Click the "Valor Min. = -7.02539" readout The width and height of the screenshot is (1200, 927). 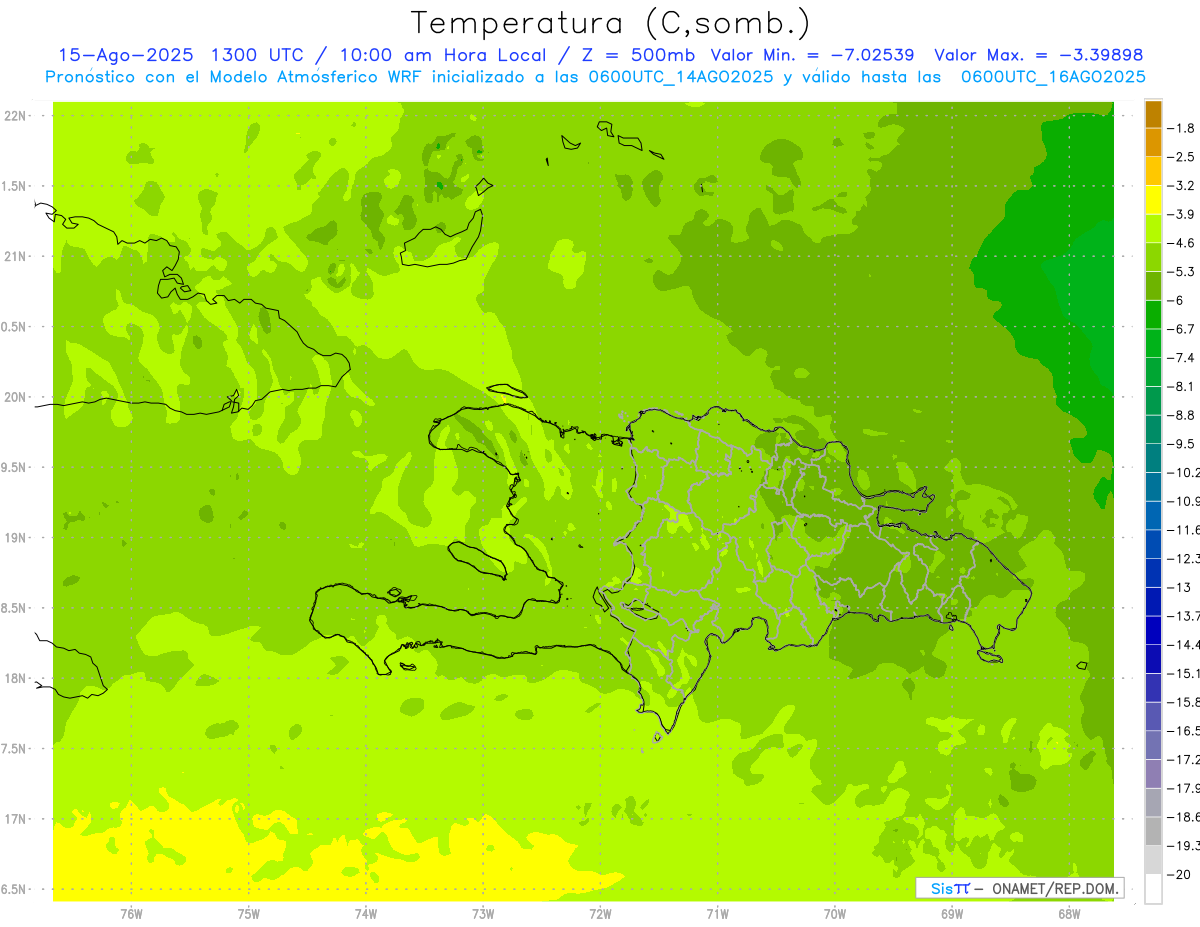pyautogui.click(x=812, y=55)
